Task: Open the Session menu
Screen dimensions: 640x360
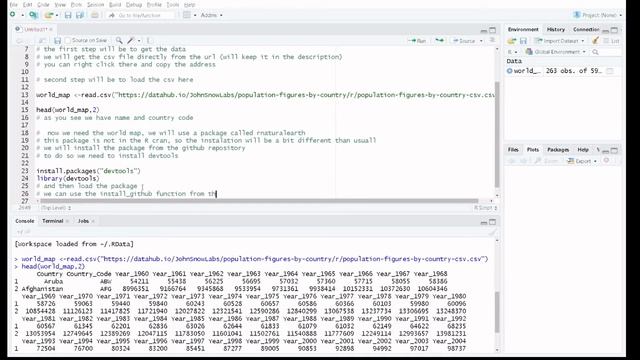Action: click(96, 4)
